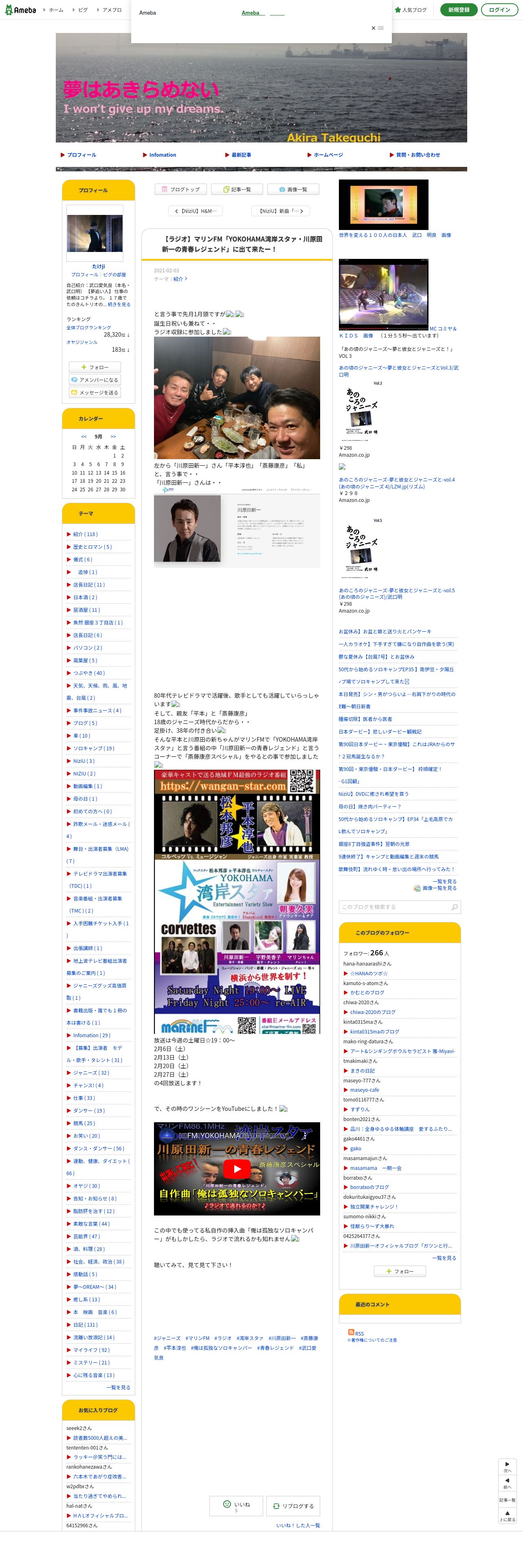Open favorite blog 読者数5000人超えの美

pyautogui.click(x=101, y=1438)
